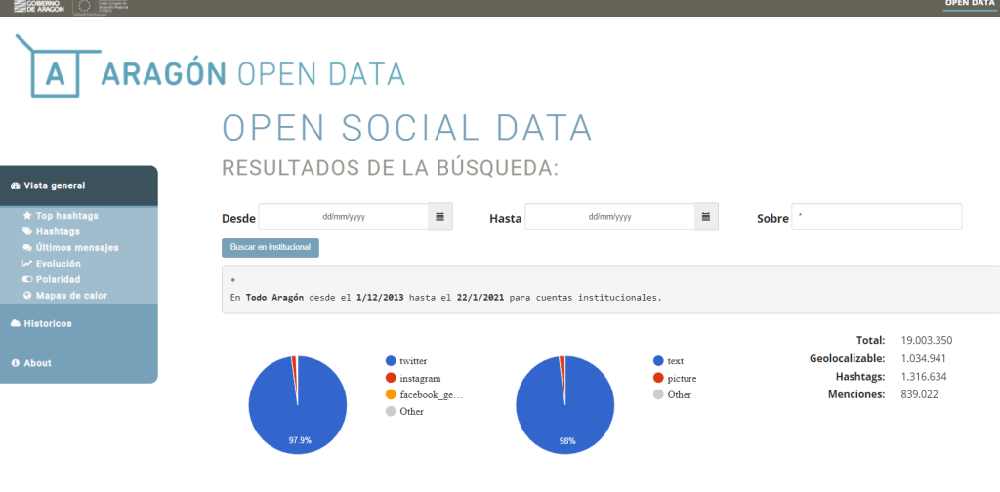Click the picture legend label
The image size is (1000, 492).
(x=682, y=378)
